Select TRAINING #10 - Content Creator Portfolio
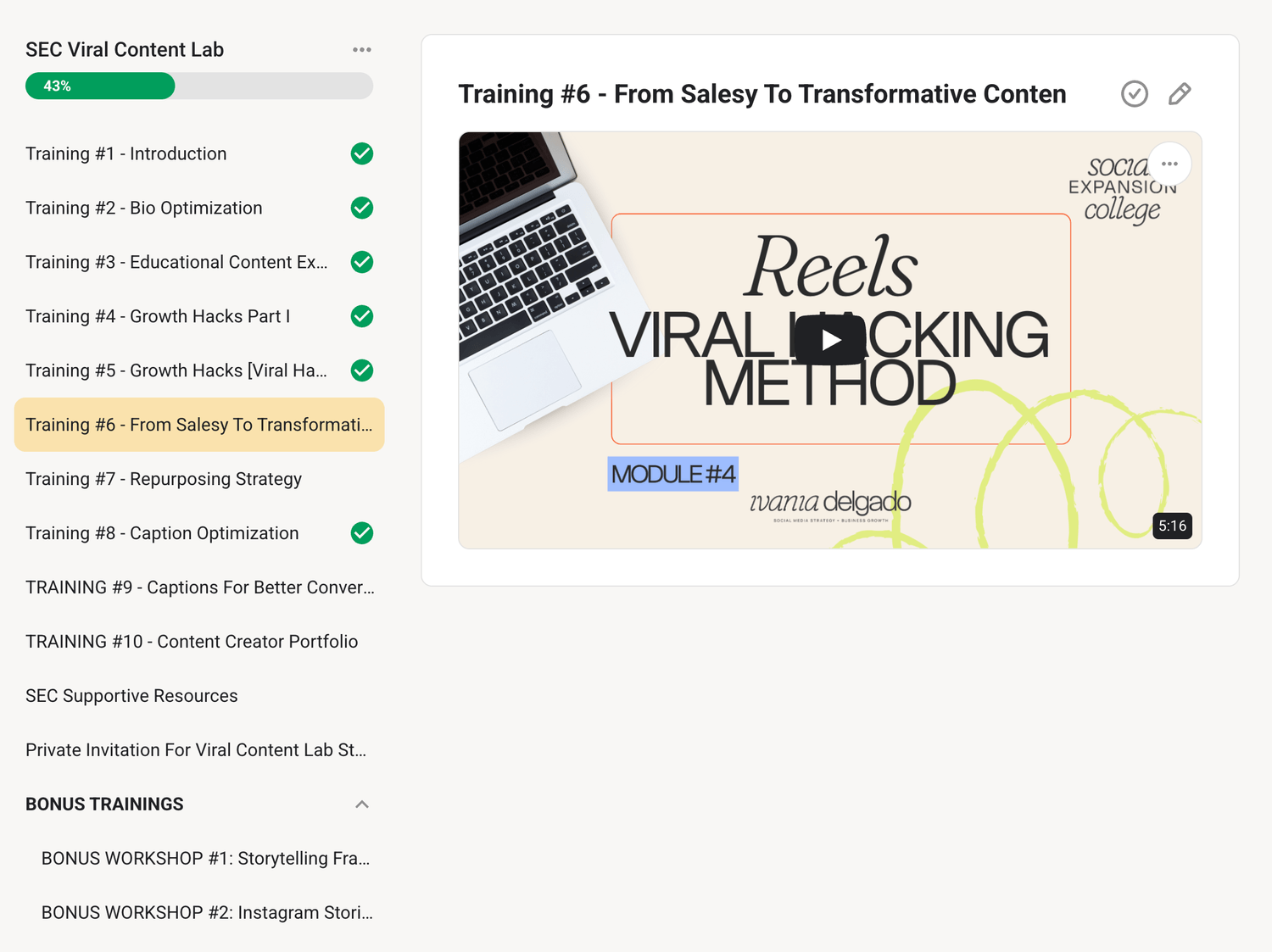 (x=192, y=642)
